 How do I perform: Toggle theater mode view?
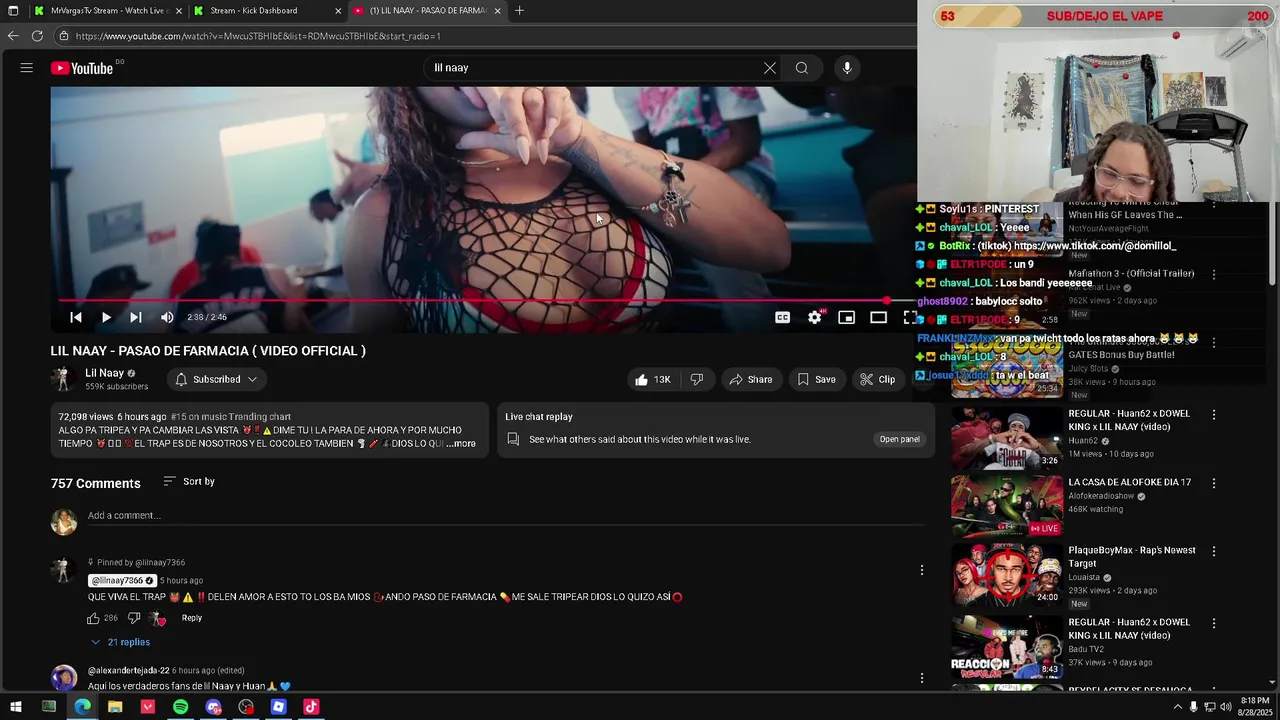pyautogui.click(x=878, y=317)
